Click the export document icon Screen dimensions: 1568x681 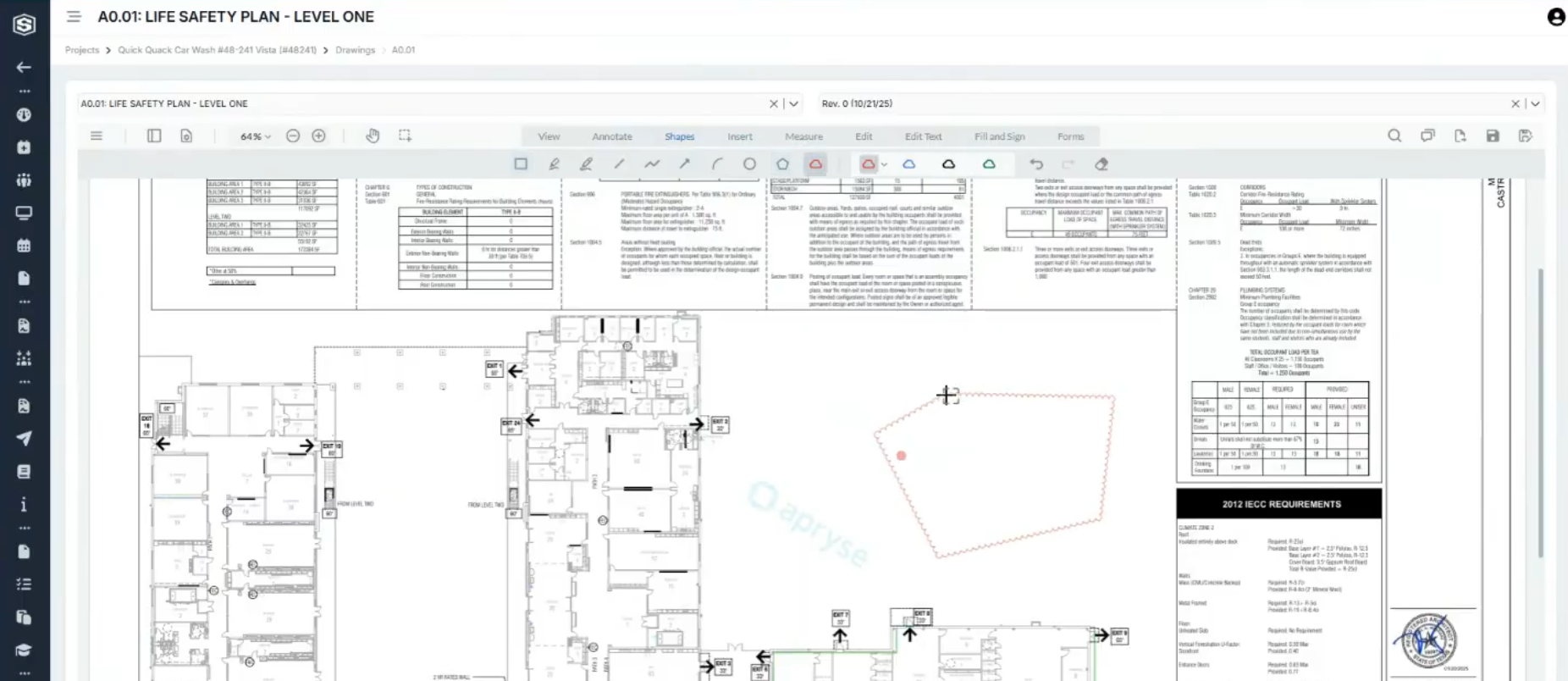pyautogui.click(x=1460, y=136)
